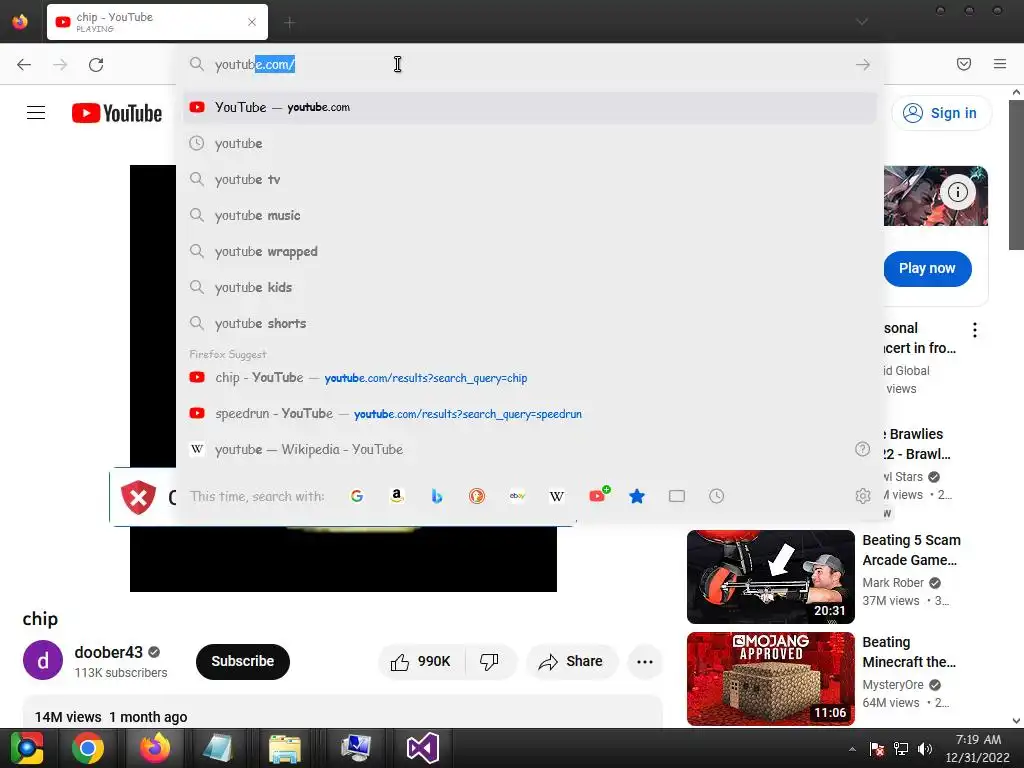The image size is (1024, 768).
Task: Open doober43 channel avatar
Action: tap(43, 660)
